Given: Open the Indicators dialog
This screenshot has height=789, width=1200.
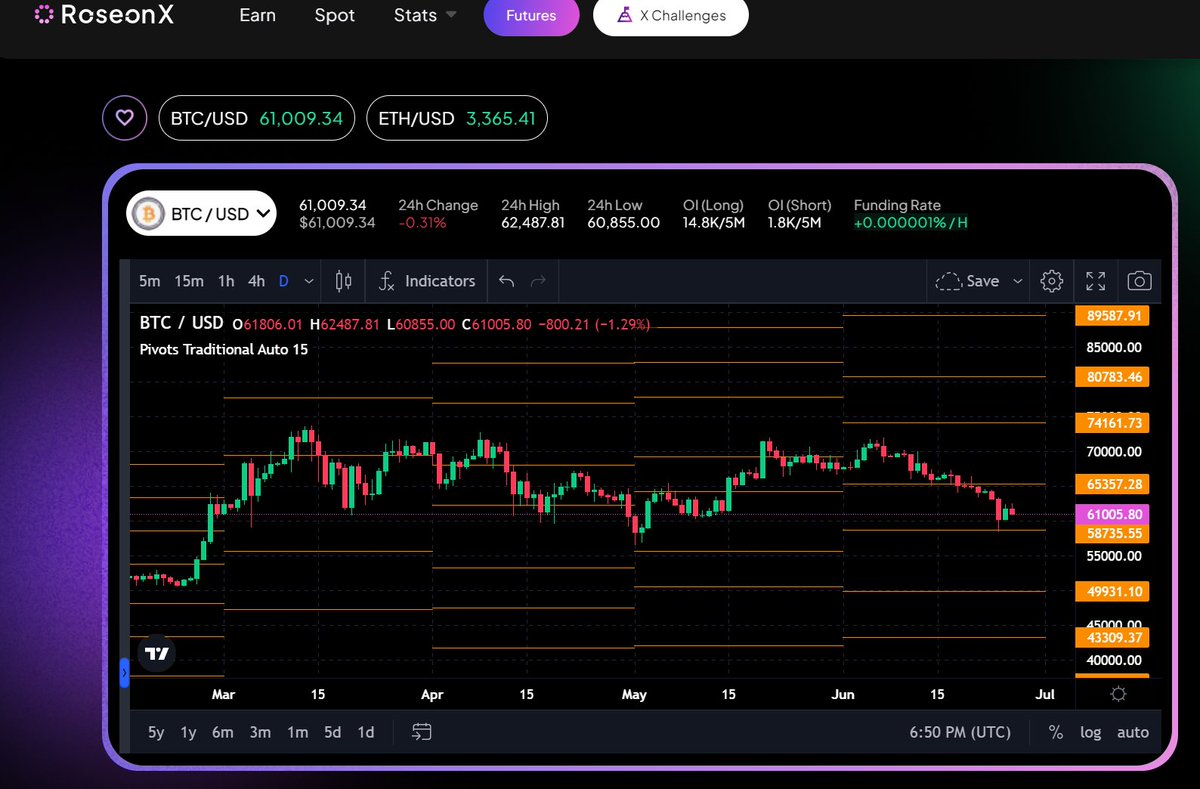Looking at the screenshot, I should pos(427,281).
